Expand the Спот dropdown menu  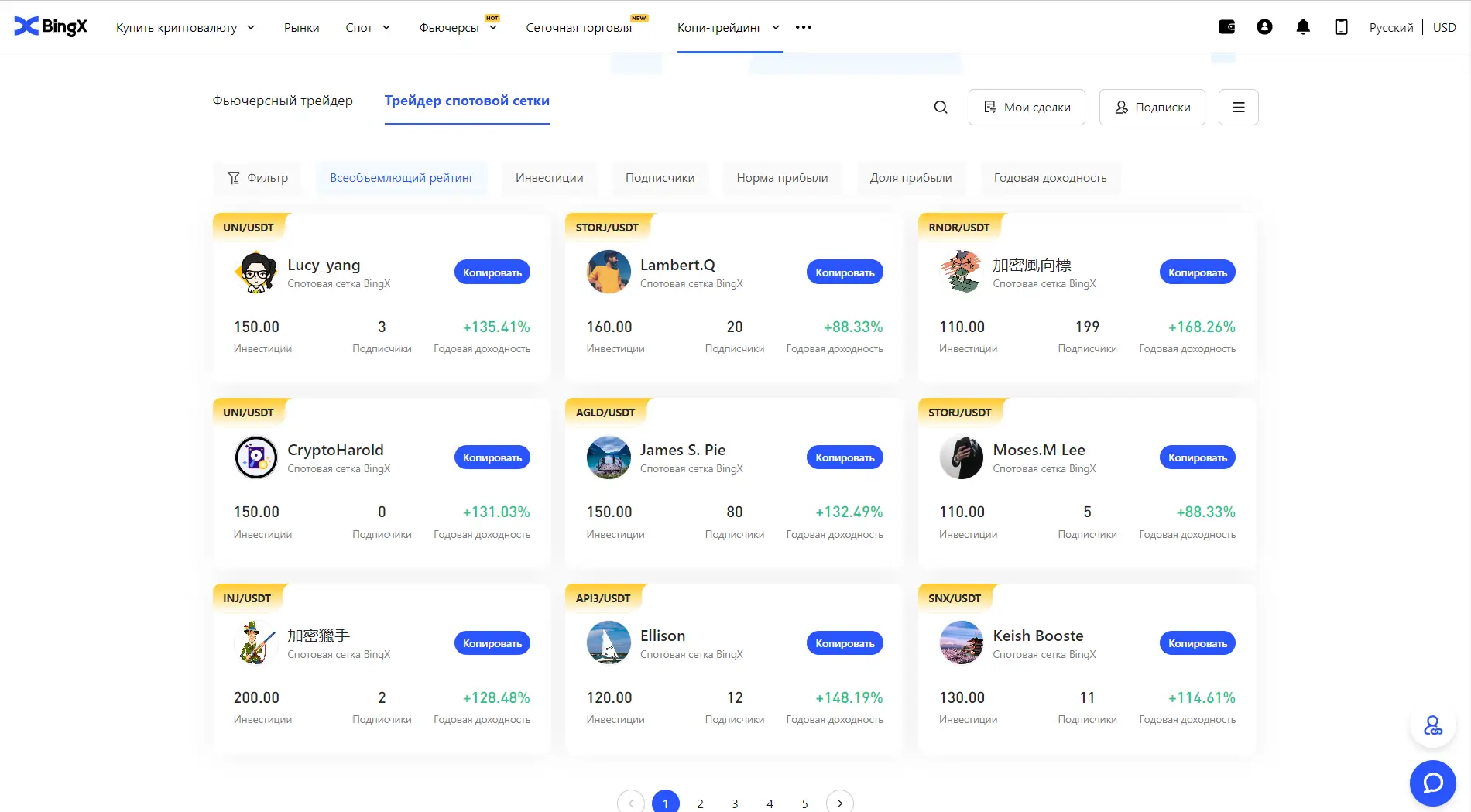pos(368,28)
